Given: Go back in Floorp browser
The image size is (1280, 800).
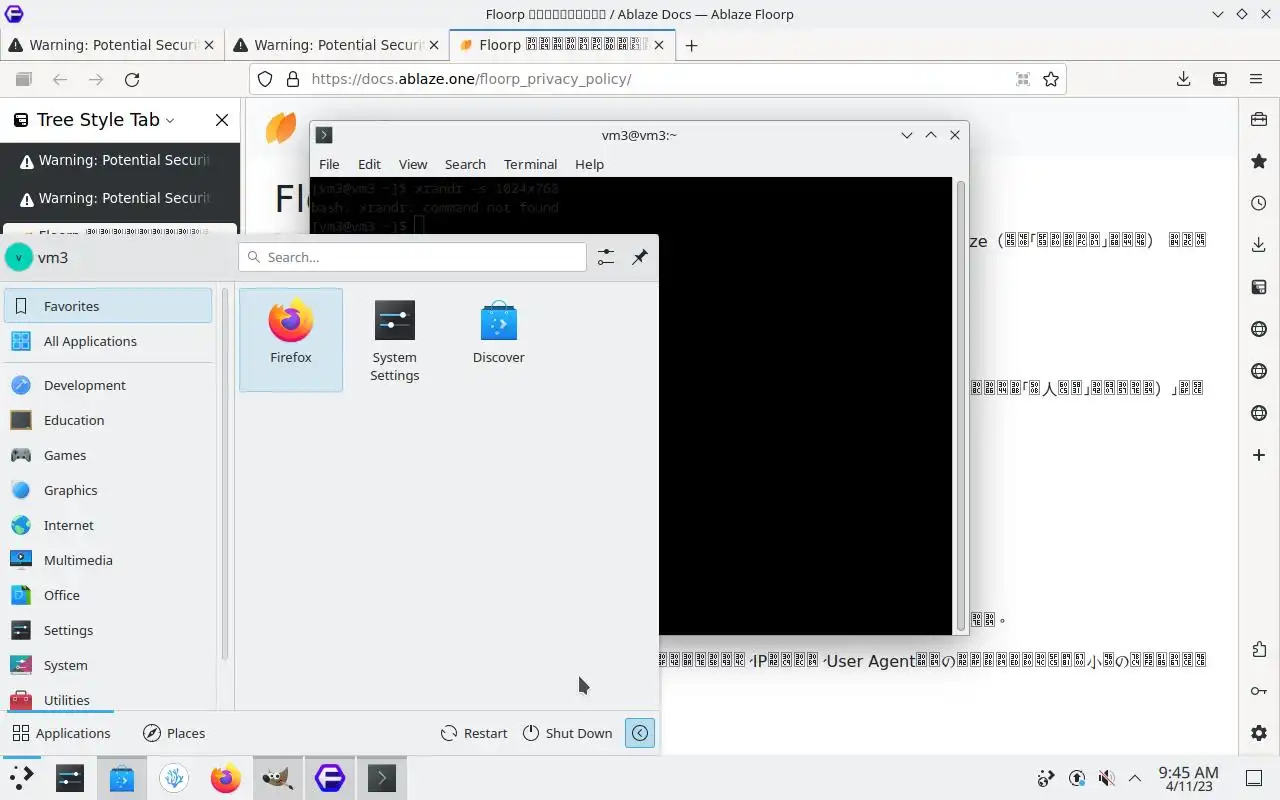Looking at the screenshot, I should click(60, 79).
